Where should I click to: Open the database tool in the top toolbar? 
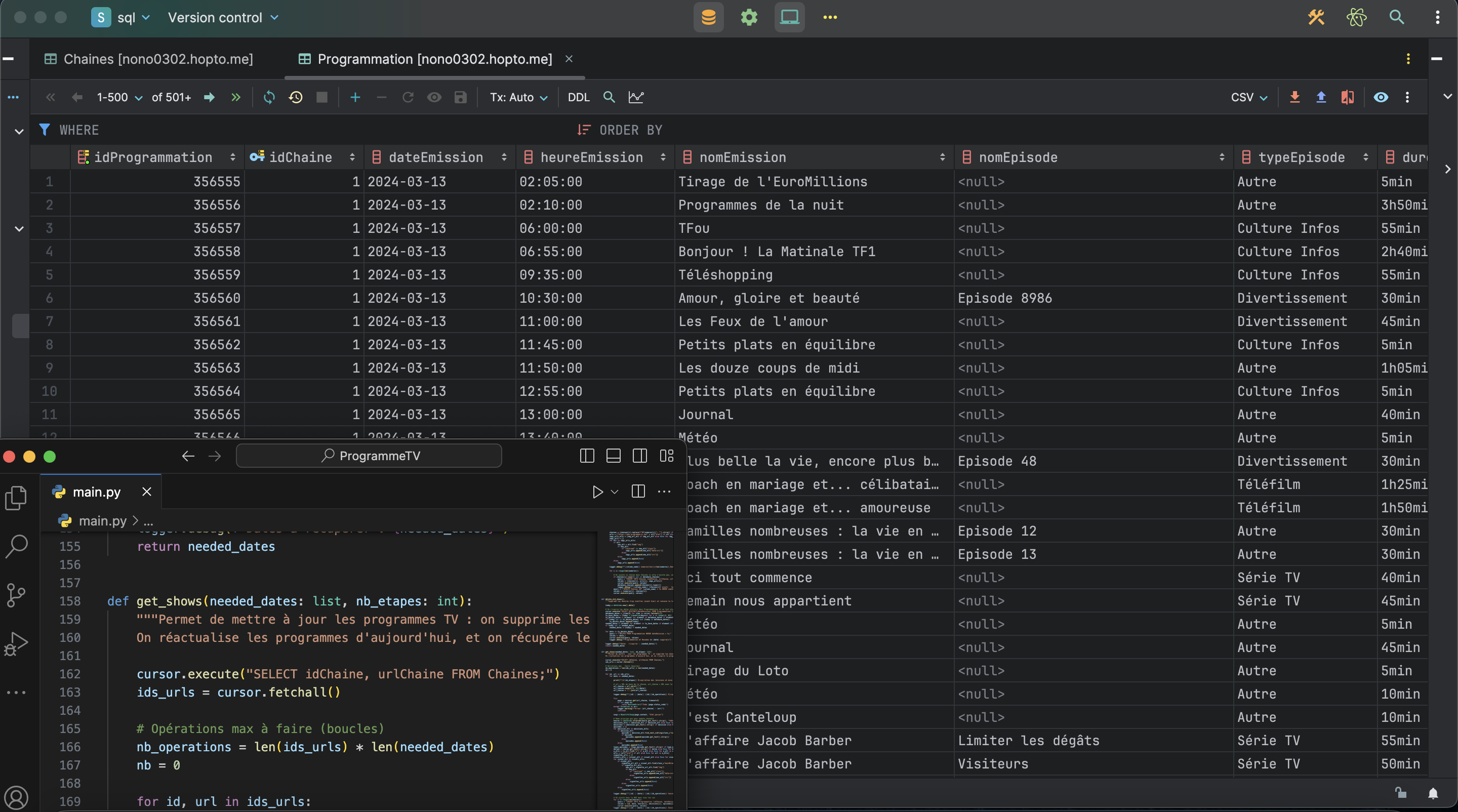(x=709, y=18)
